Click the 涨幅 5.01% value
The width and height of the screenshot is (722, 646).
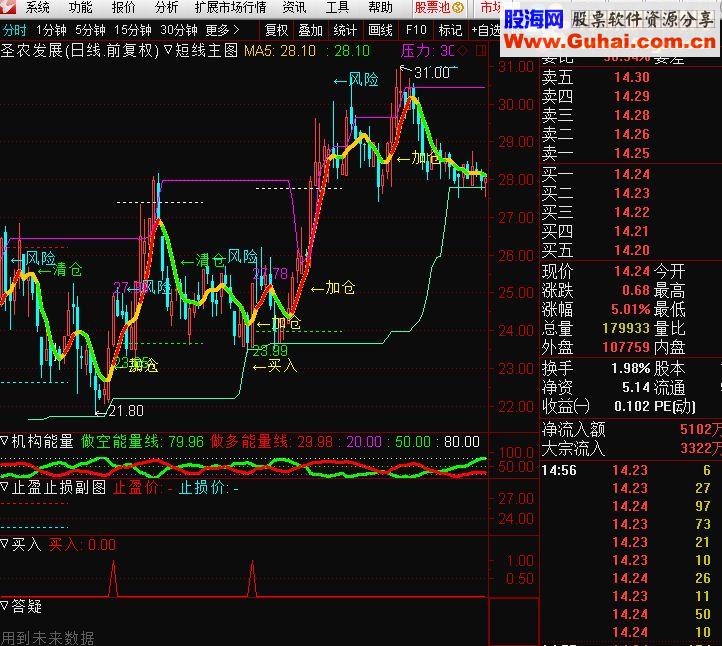630,309
